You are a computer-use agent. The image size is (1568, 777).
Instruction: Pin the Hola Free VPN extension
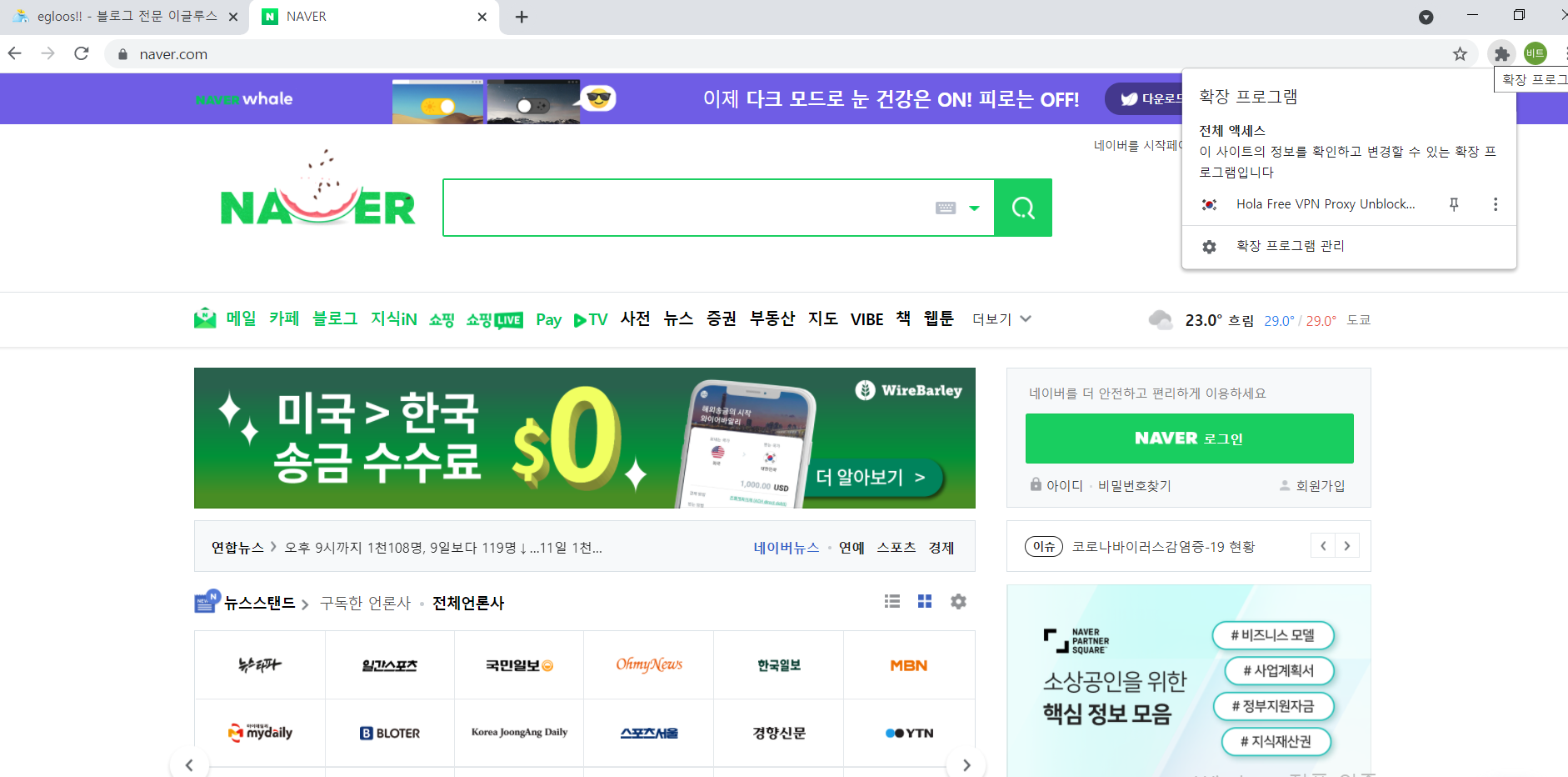tap(1454, 204)
